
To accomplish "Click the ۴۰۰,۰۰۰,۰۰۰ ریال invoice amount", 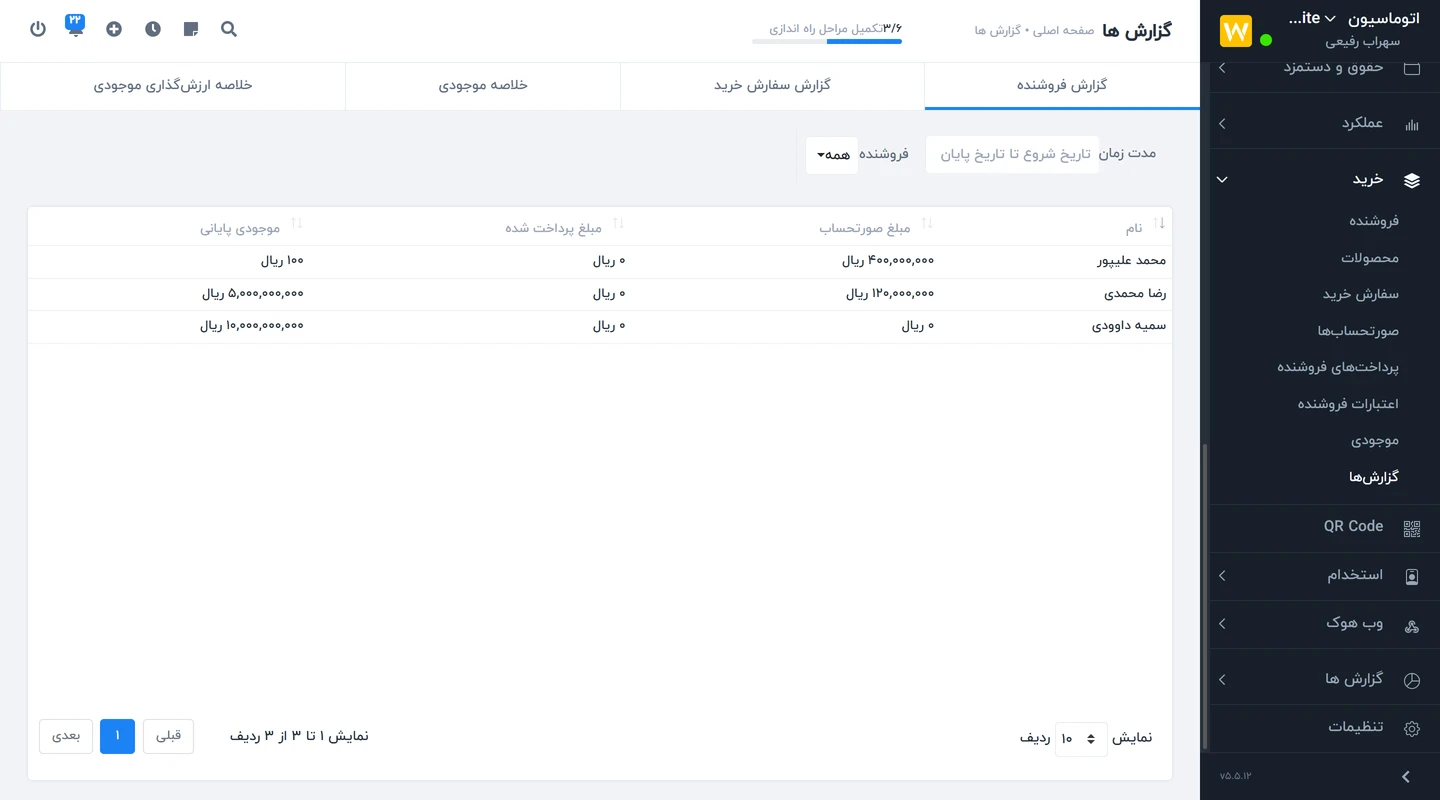I will [x=888, y=261].
